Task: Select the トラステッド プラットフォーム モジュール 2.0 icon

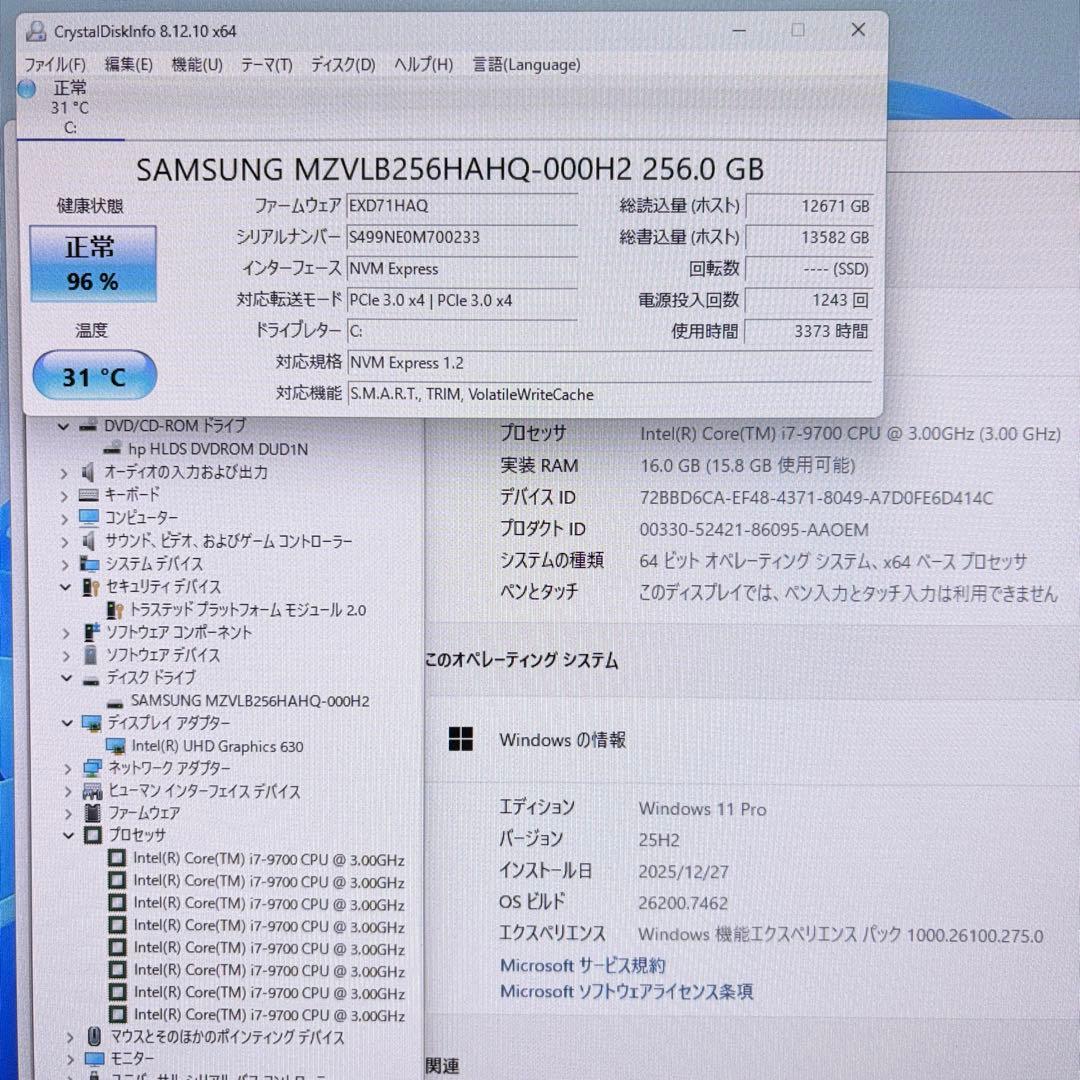Action: 118,610
